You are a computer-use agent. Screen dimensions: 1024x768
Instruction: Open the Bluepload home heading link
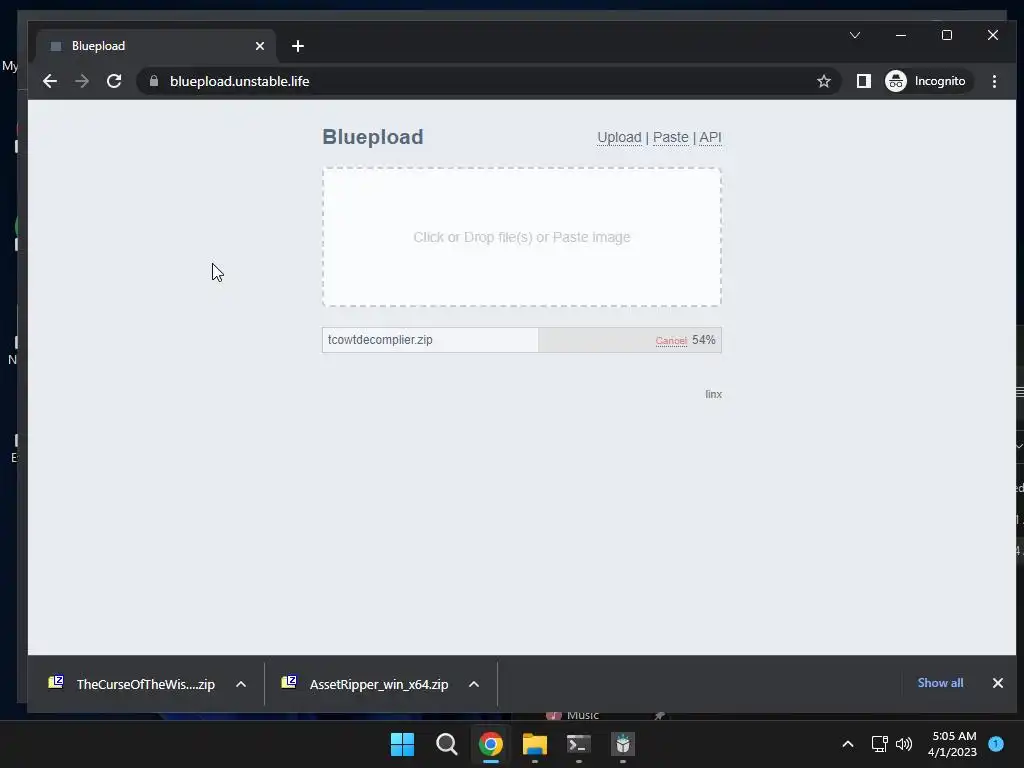[x=373, y=137]
